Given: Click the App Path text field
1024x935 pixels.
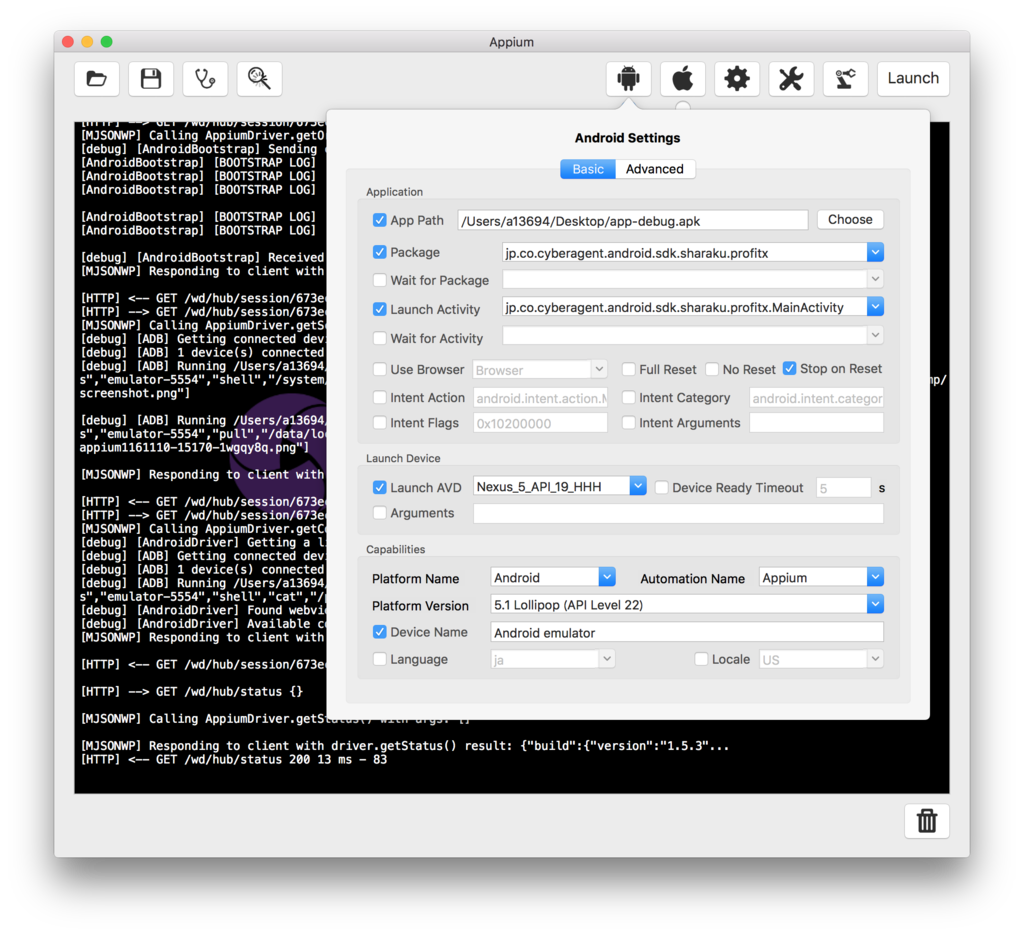Looking at the screenshot, I should click(x=632, y=221).
